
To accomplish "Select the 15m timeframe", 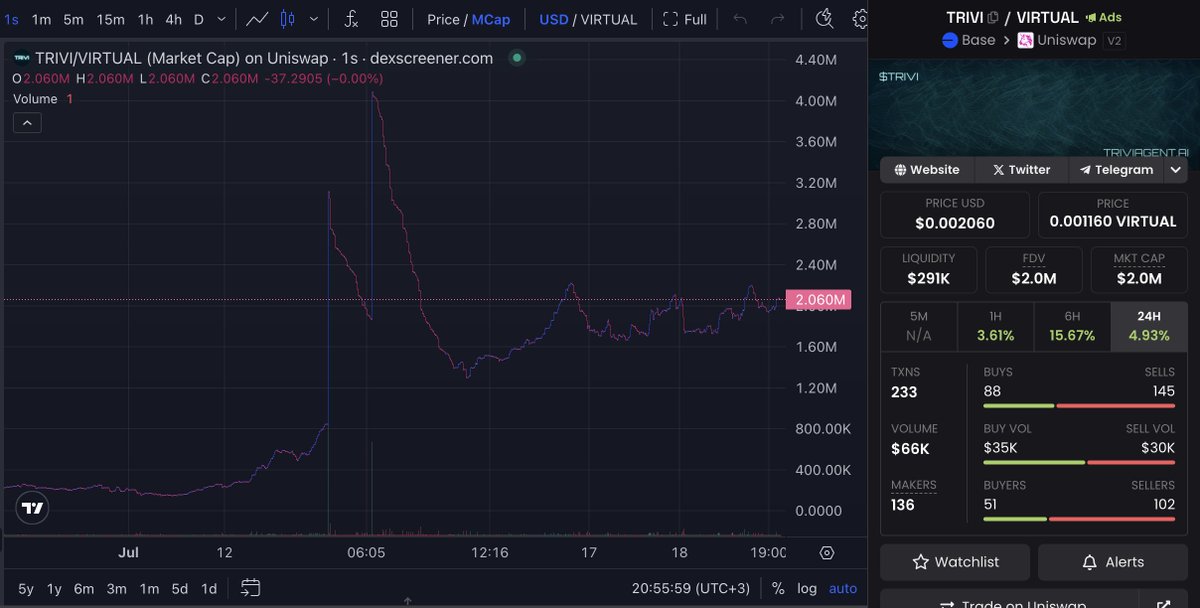I will 111,19.
